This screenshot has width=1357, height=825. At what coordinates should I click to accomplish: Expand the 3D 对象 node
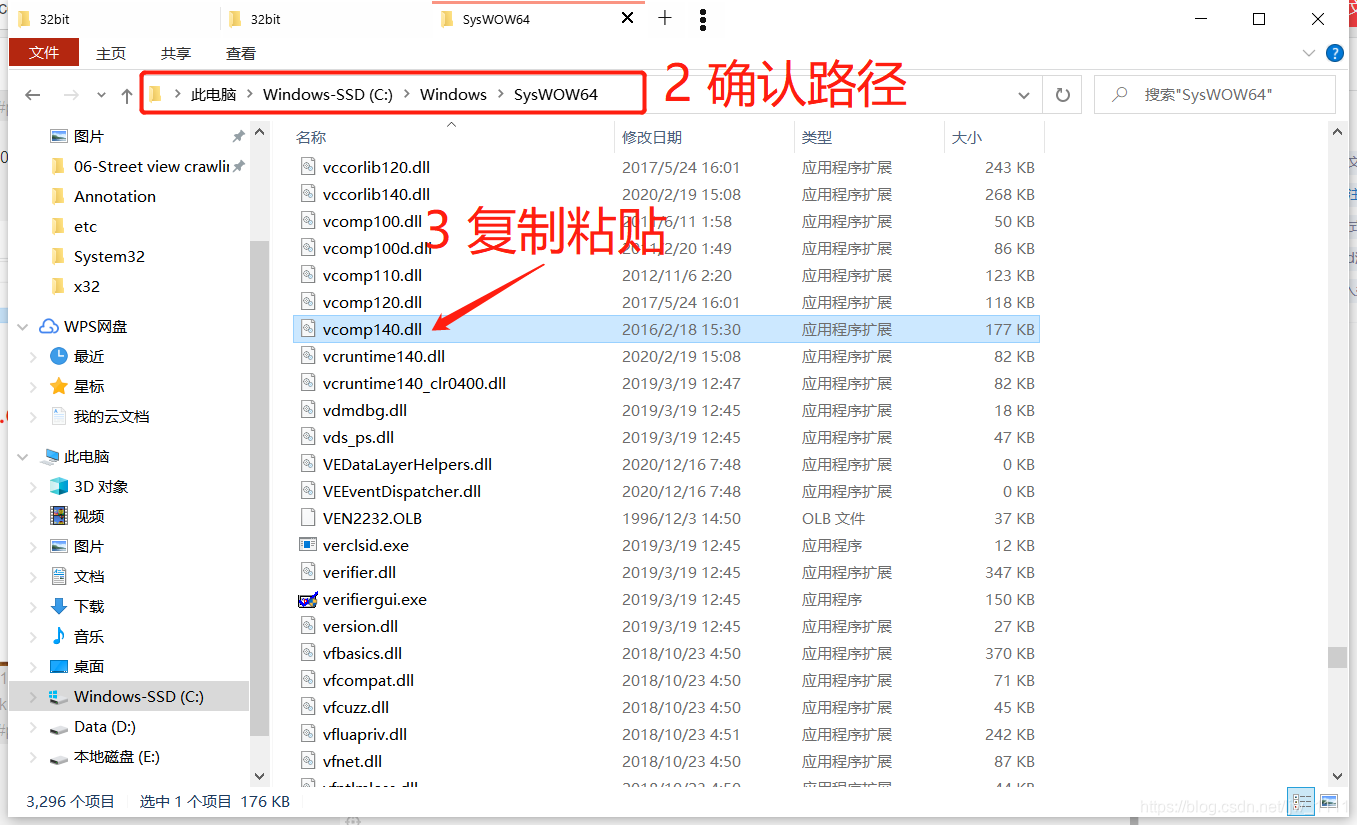pyautogui.click(x=34, y=486)
